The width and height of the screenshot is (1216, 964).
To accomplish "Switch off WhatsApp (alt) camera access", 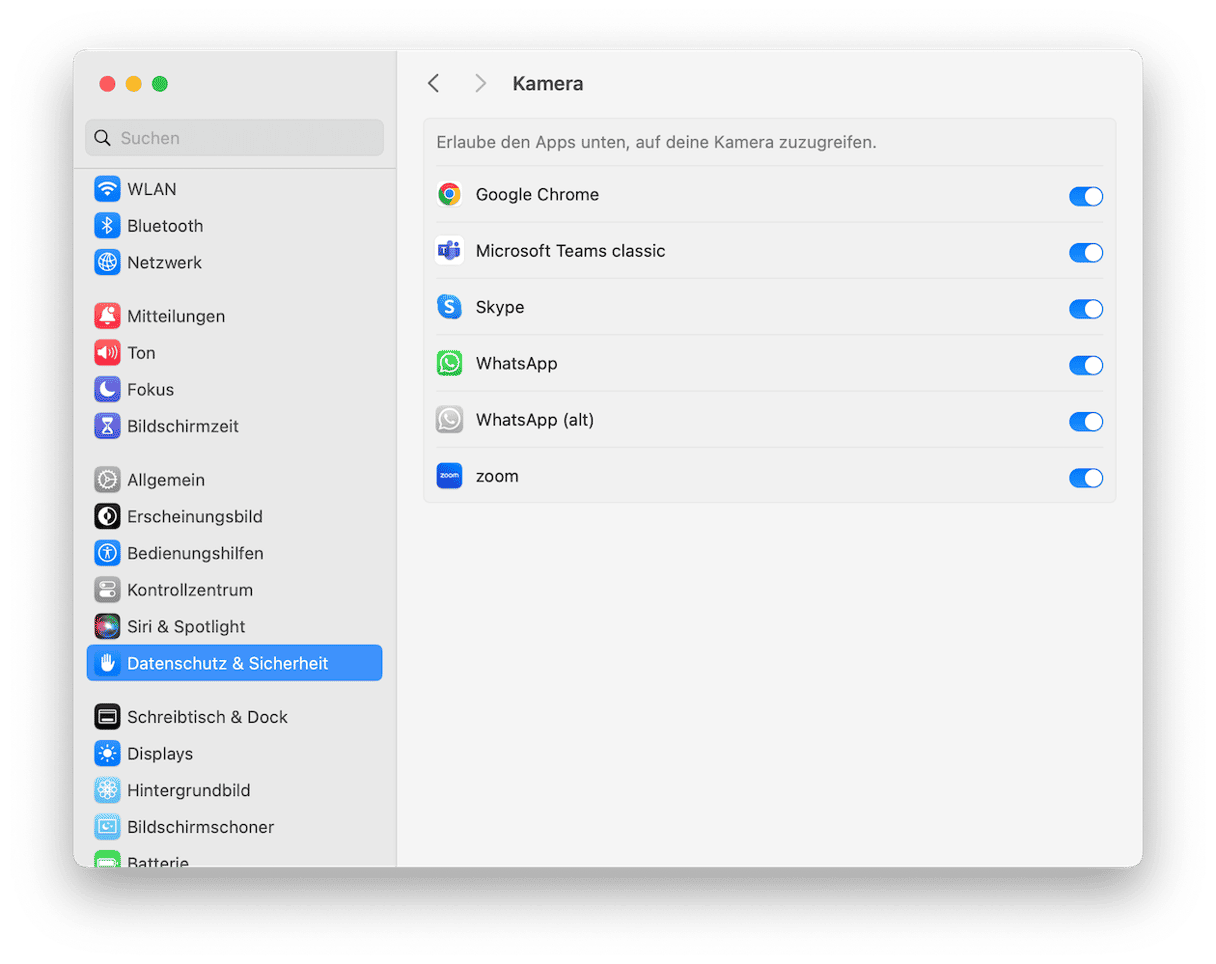I will click(x=1086, y=422).
